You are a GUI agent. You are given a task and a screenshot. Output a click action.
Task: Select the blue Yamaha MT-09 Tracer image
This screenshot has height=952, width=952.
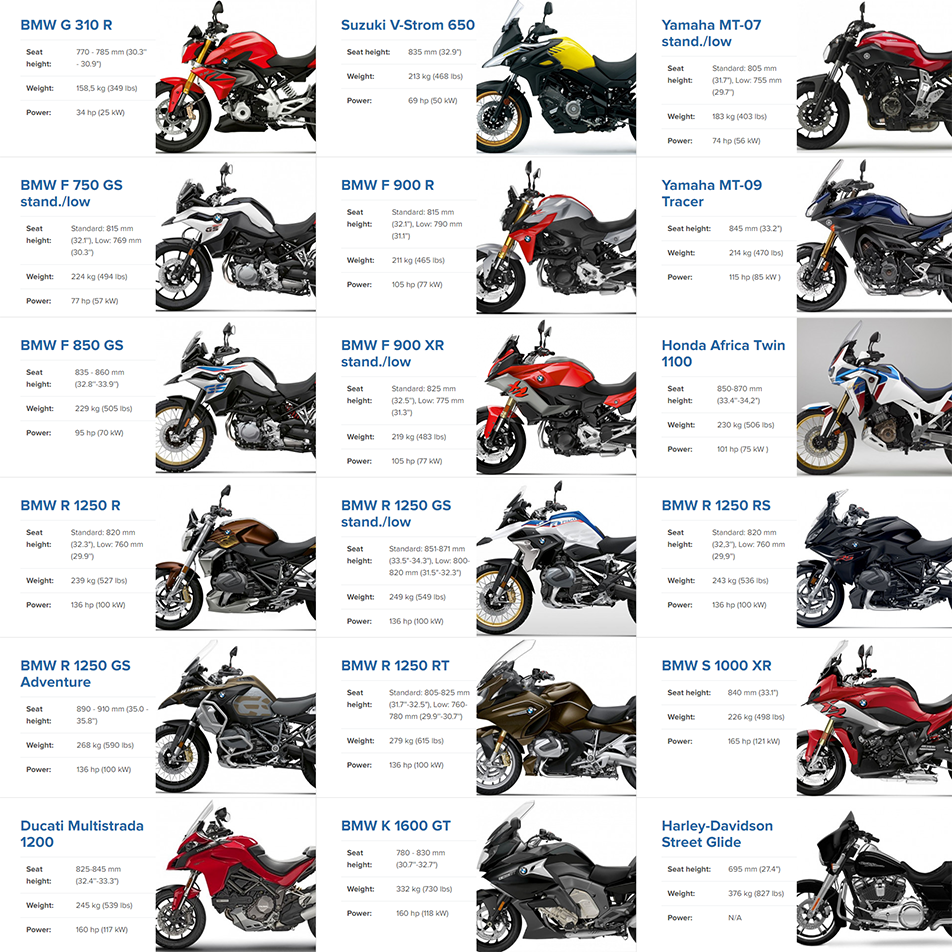(x=874, y=237)
